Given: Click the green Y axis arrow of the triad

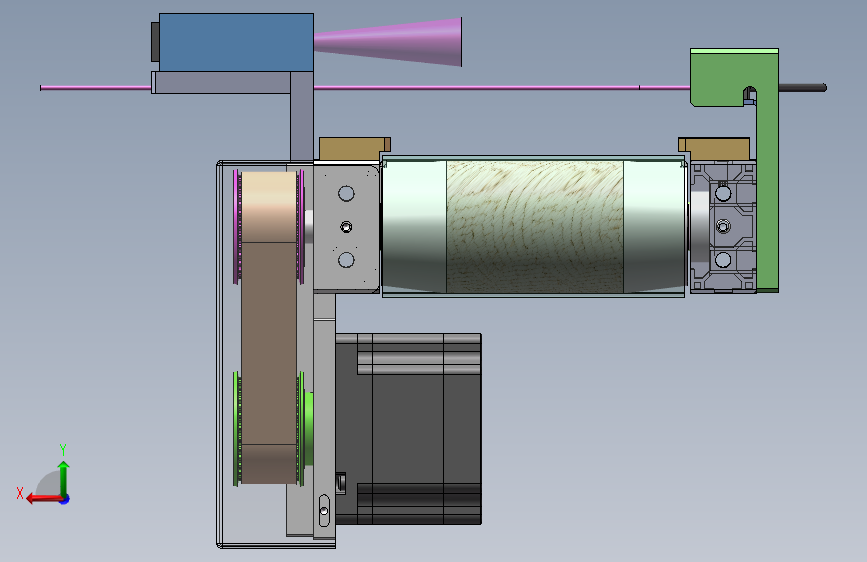Looking at the screenshot, I should 64,478.
